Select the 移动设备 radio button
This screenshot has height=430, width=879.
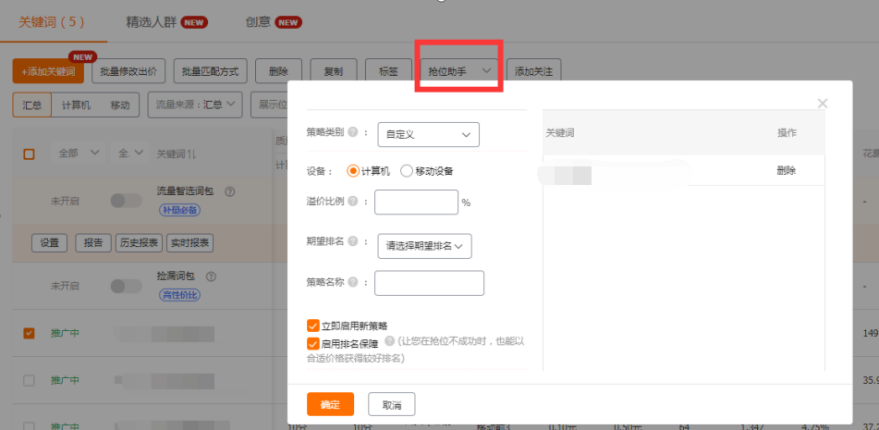[x=406, y=172]
